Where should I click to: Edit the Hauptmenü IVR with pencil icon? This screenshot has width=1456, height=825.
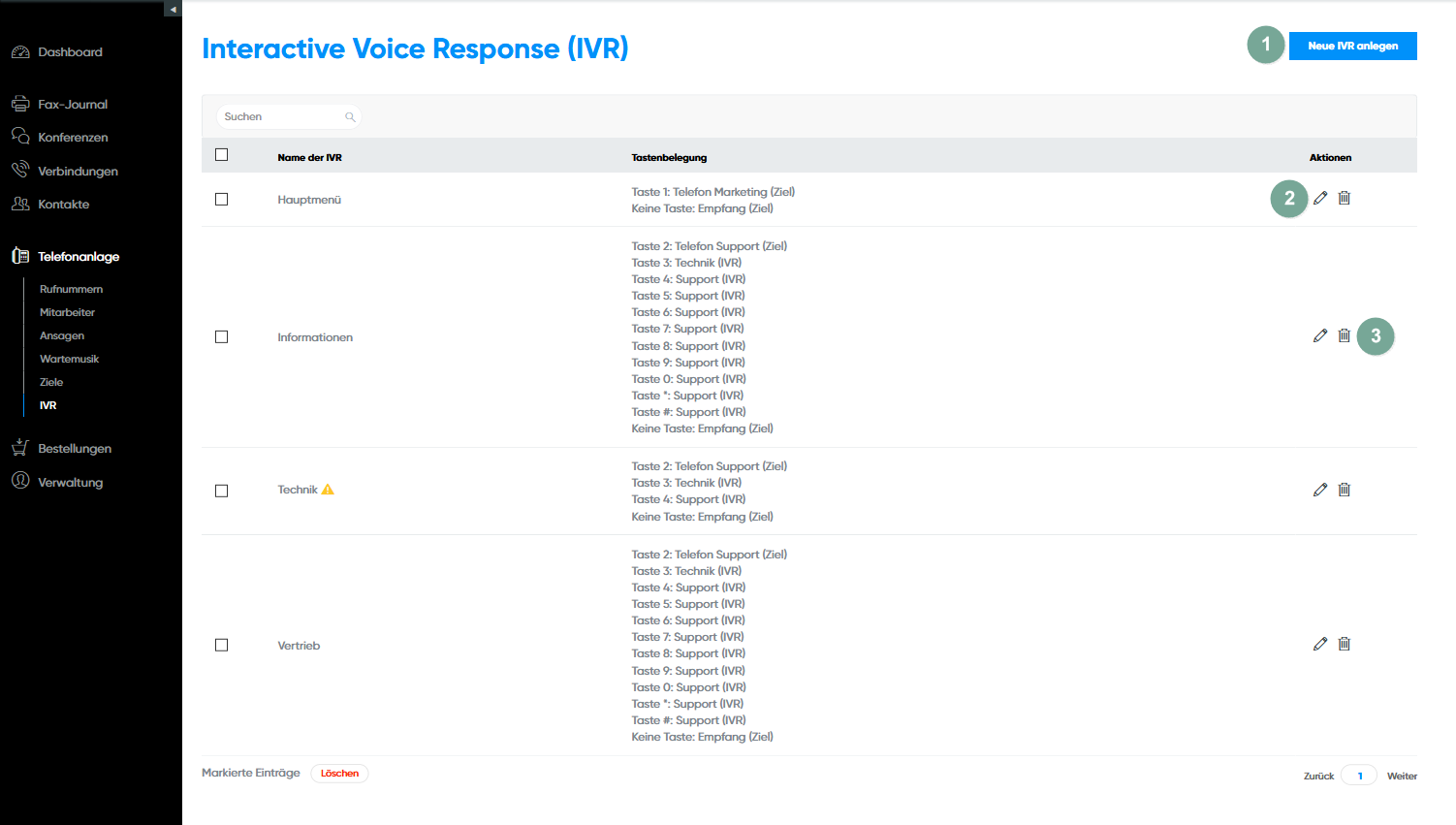[1319, 198]
